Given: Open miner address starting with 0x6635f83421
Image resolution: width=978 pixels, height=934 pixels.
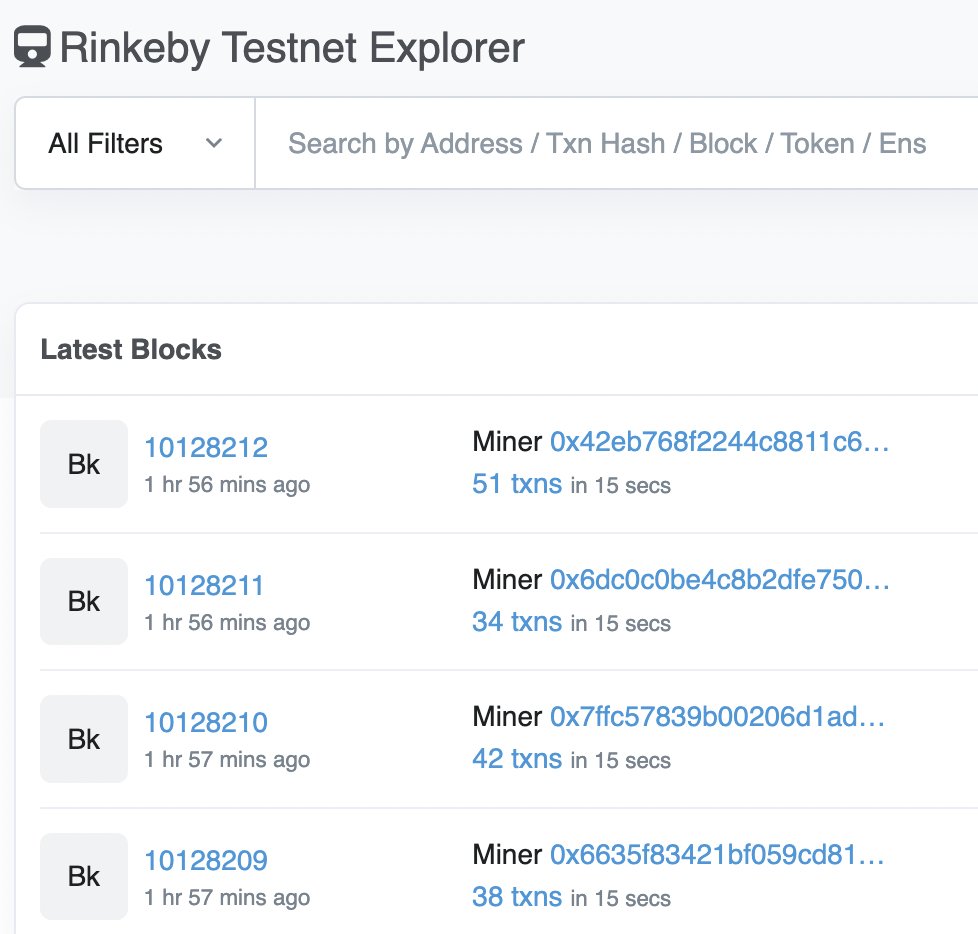Looking at the screenshot, I should [719, 854].
